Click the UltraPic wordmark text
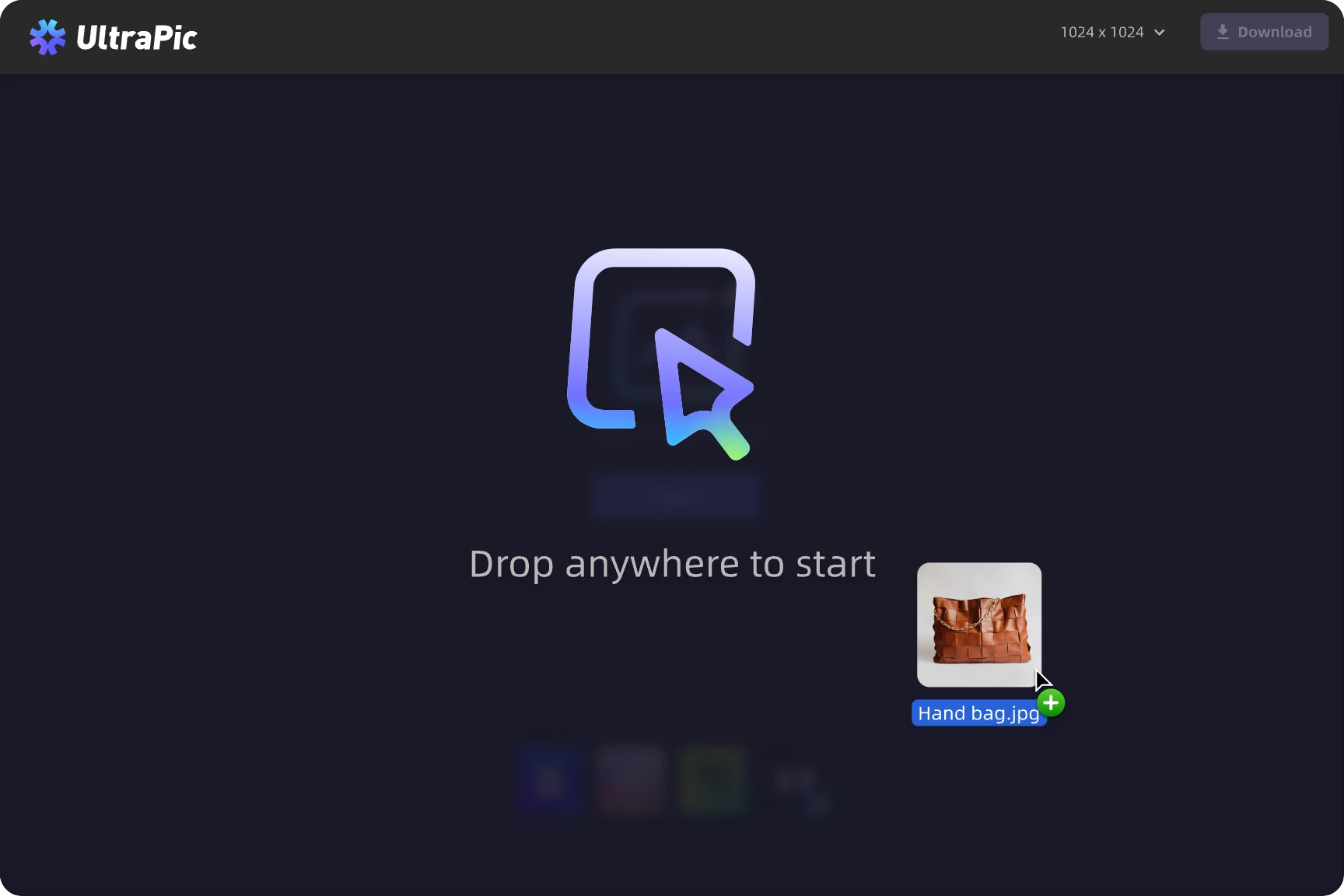Image resolution: width=1344 pixels, height=896 pixels. [137, 37]
